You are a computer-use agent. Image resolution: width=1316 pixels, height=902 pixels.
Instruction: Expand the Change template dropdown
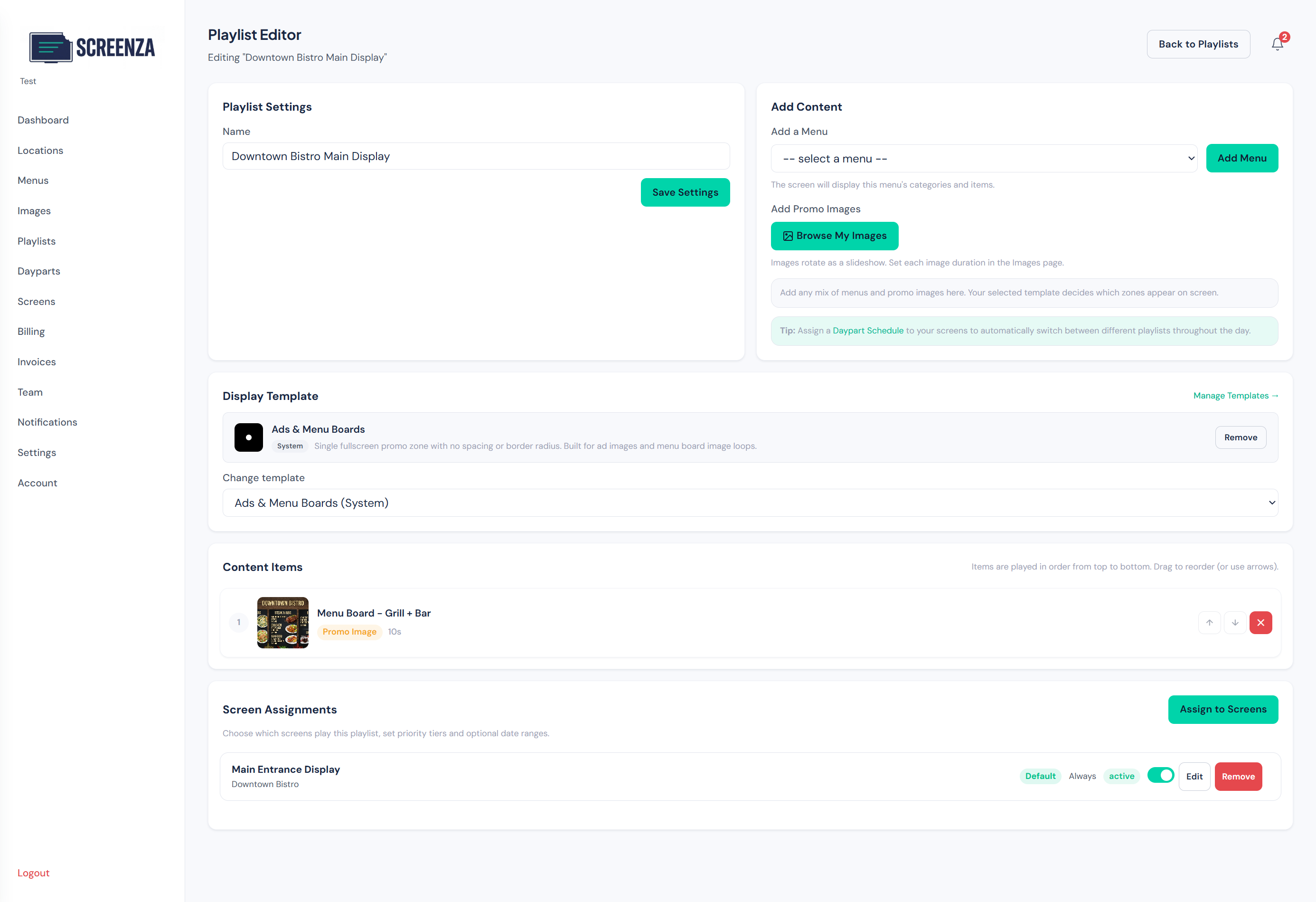pos(750,503)
